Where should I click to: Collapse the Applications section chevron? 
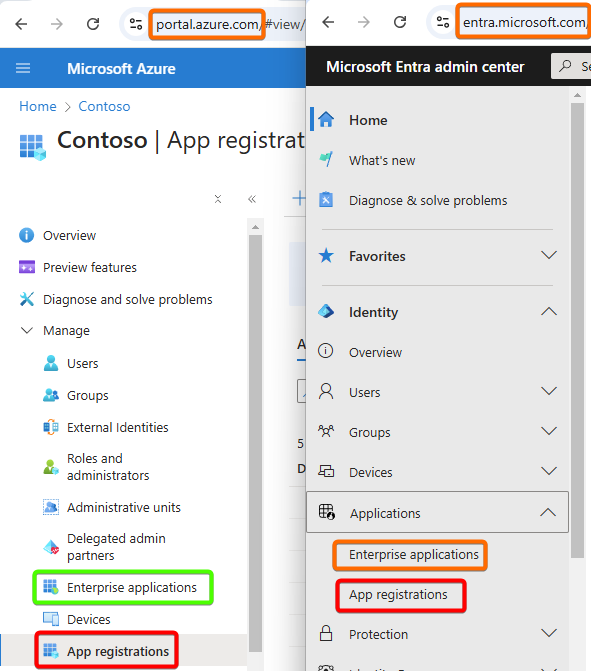(548, 512)
